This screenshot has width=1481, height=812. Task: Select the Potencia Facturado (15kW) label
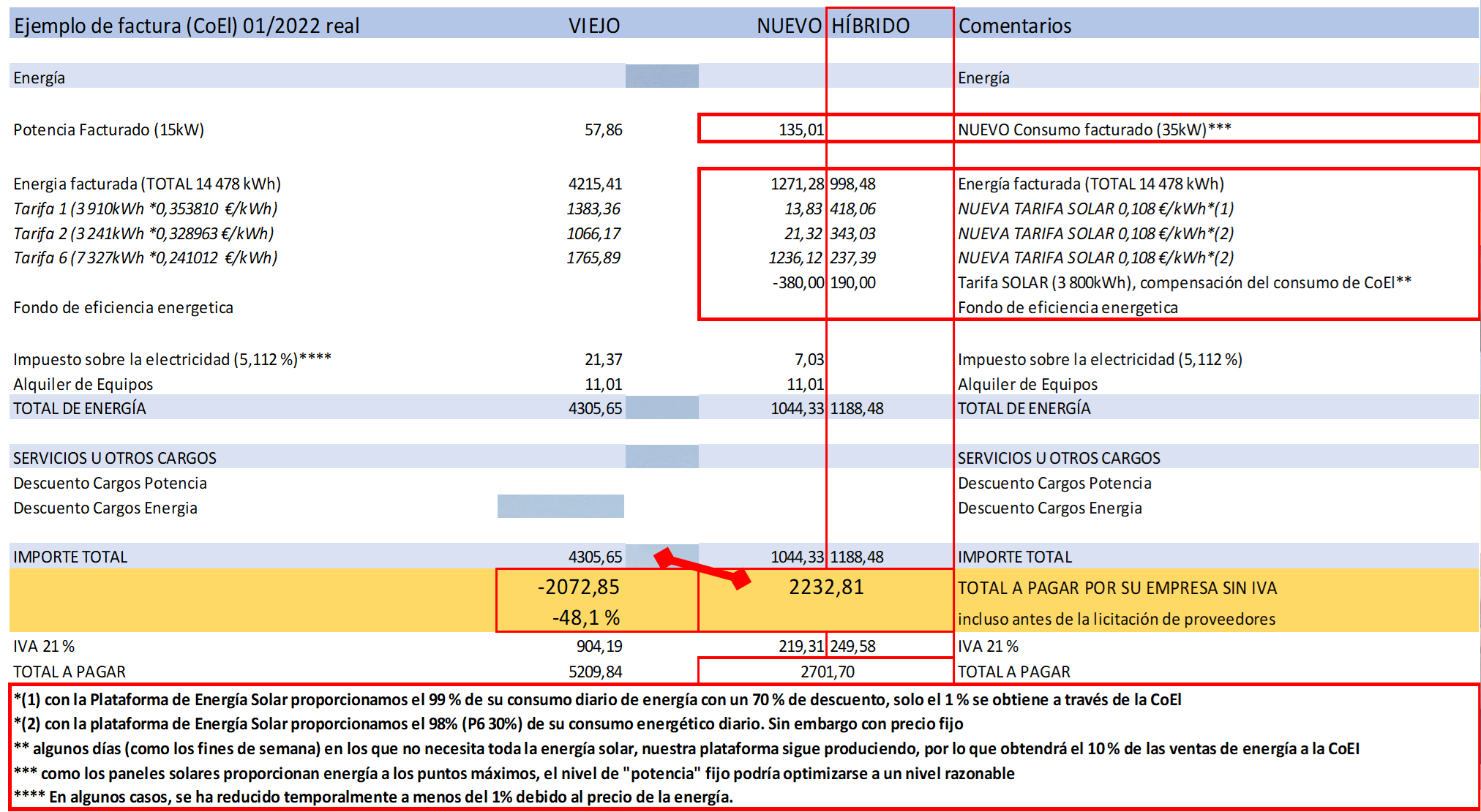[x=108, y=129]
